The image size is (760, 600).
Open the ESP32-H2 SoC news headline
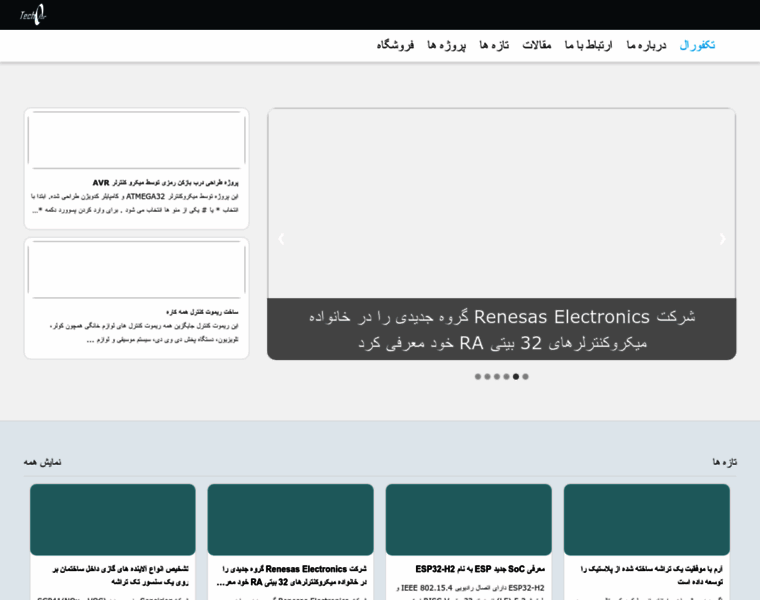(x=480, y=569)
